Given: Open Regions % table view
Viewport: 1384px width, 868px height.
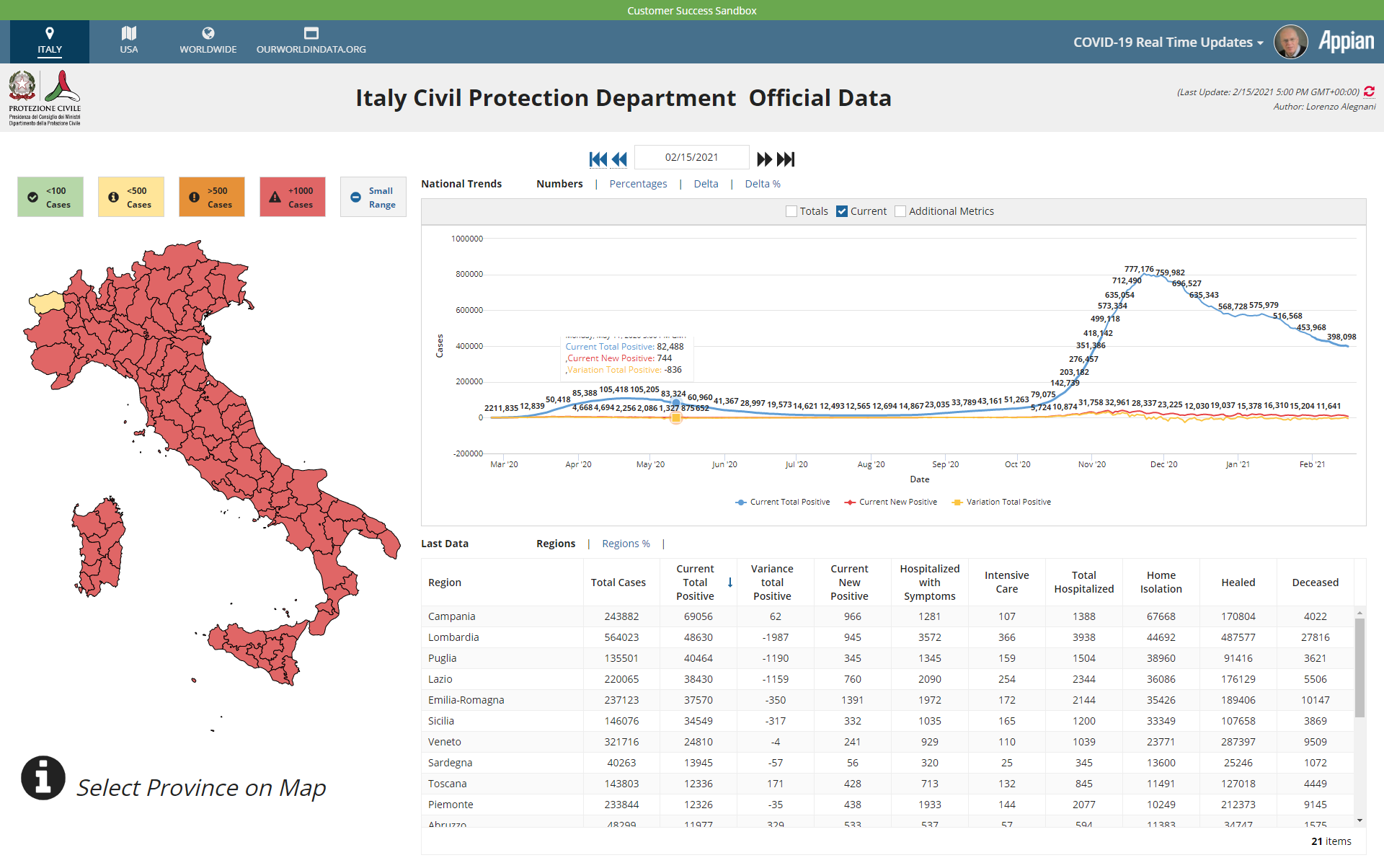Looking at the screenshot, I should point(626,544).
